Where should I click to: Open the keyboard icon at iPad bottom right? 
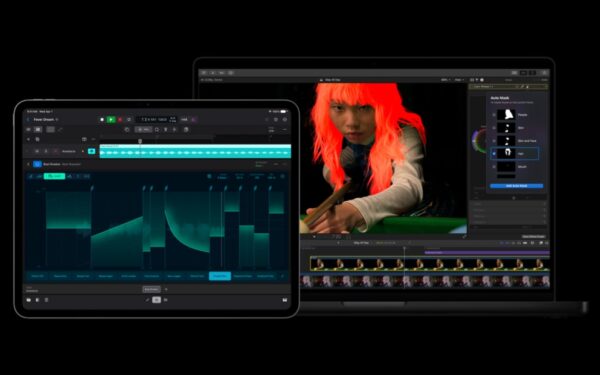285,300
